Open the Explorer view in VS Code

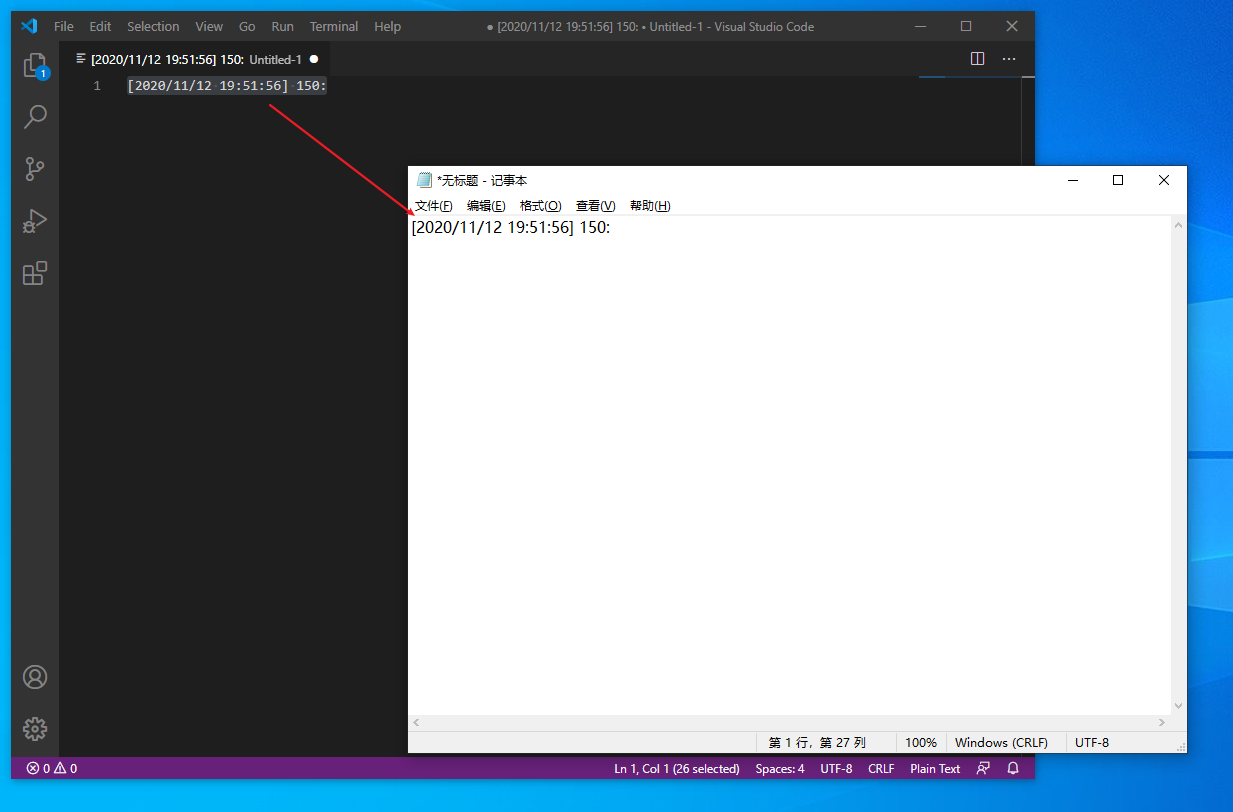35,66
